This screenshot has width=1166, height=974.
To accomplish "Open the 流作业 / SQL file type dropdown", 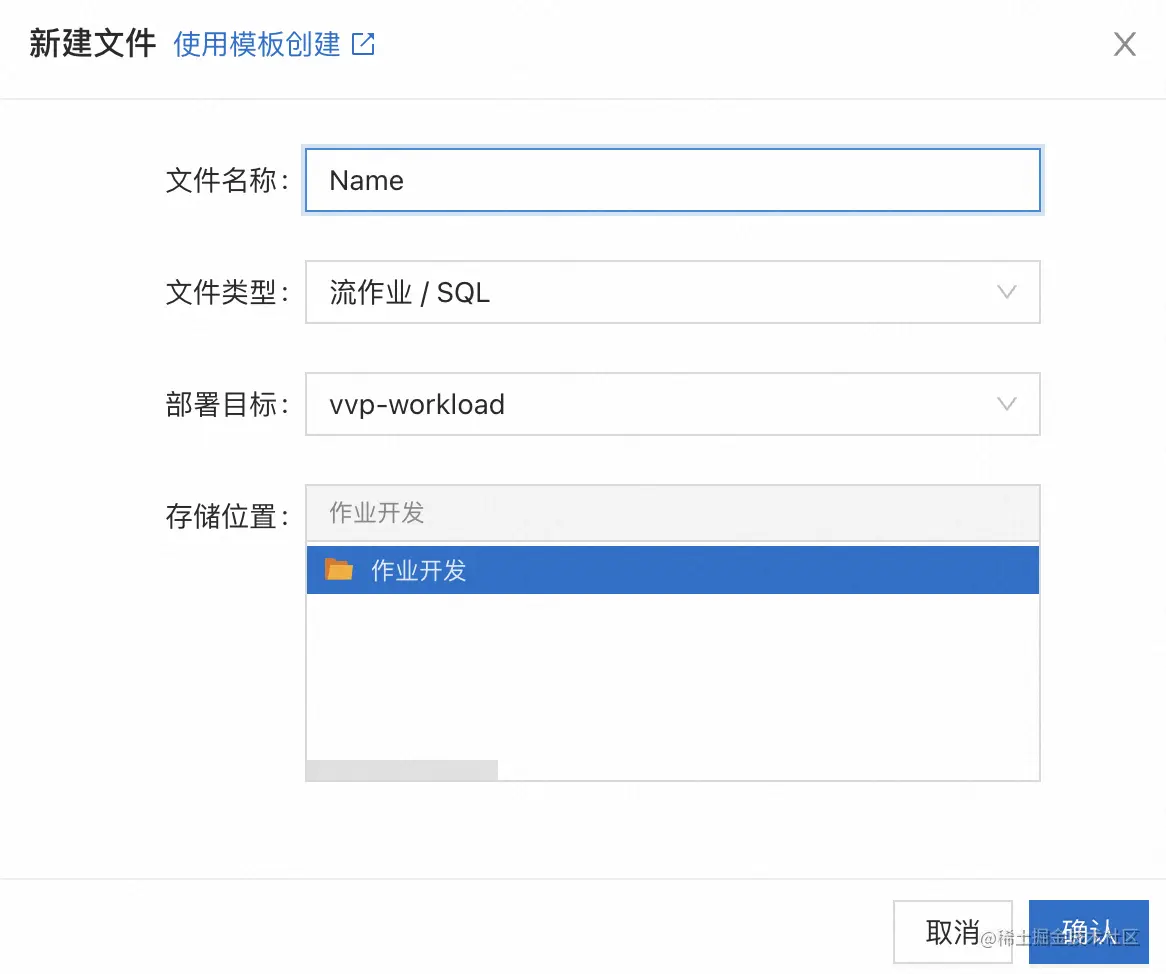I will (x=650, y=293).
